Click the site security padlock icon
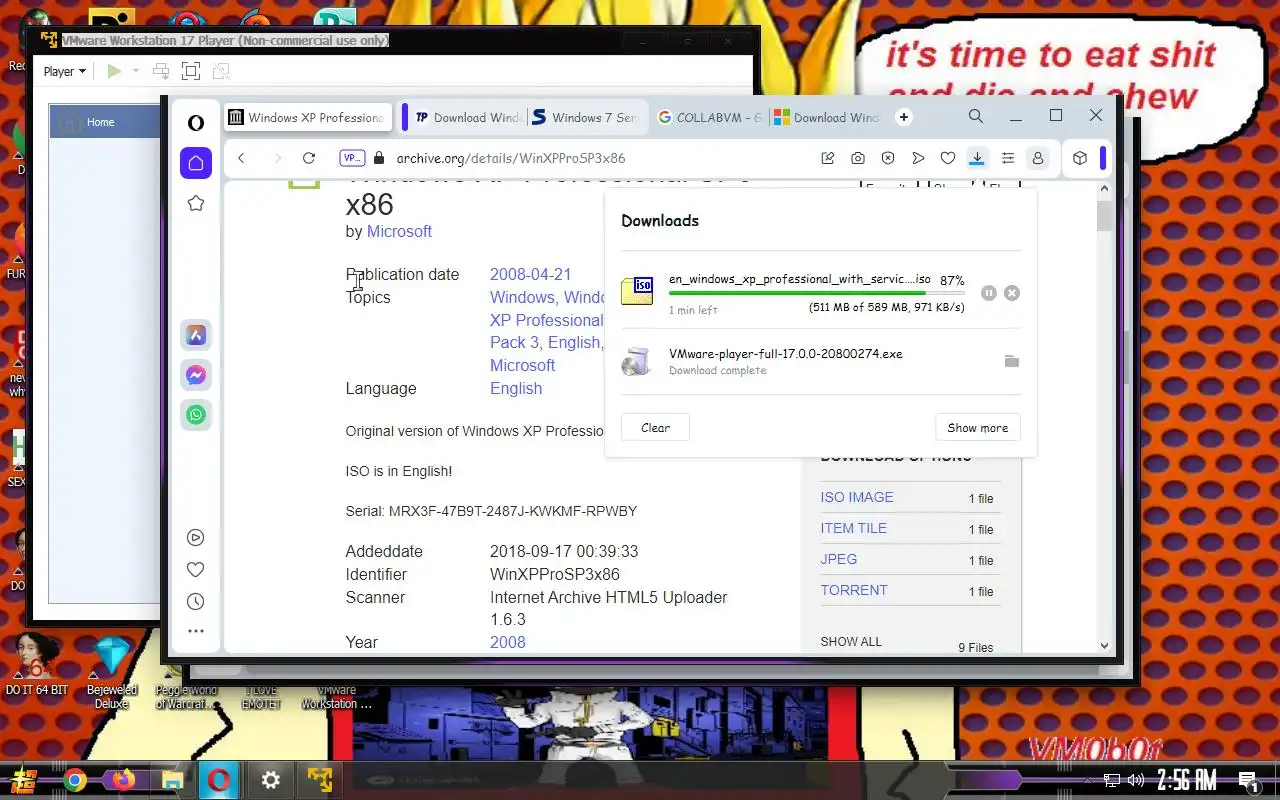Viewport: 1280px width, 800px height. [378, 158]
